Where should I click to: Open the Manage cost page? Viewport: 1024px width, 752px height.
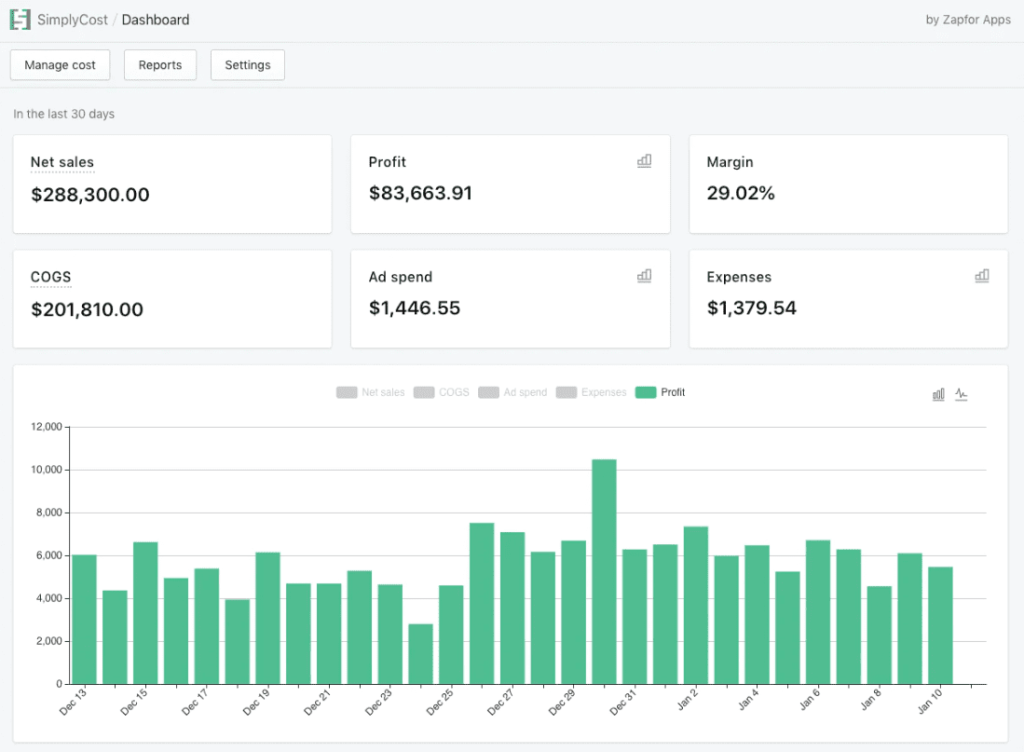60,65
